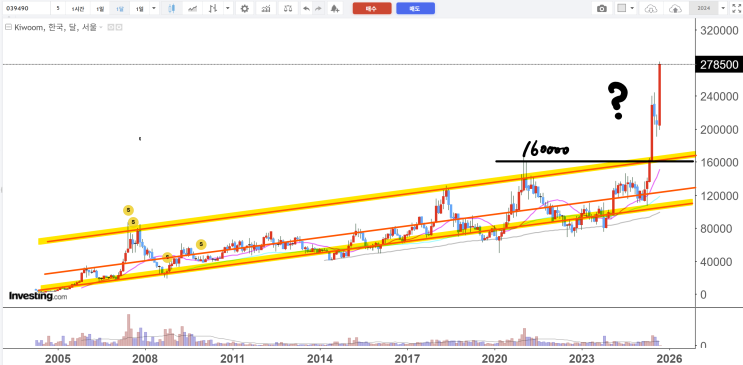
Task: Undo the last chart action
Action: coord(306,9)
